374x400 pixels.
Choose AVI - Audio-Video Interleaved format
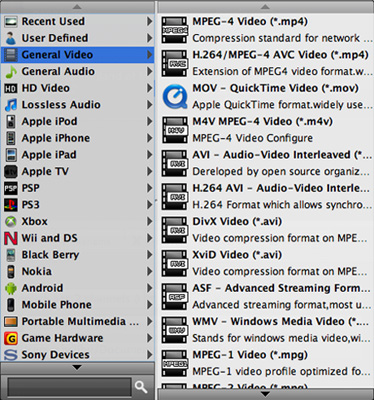(266, 163)
